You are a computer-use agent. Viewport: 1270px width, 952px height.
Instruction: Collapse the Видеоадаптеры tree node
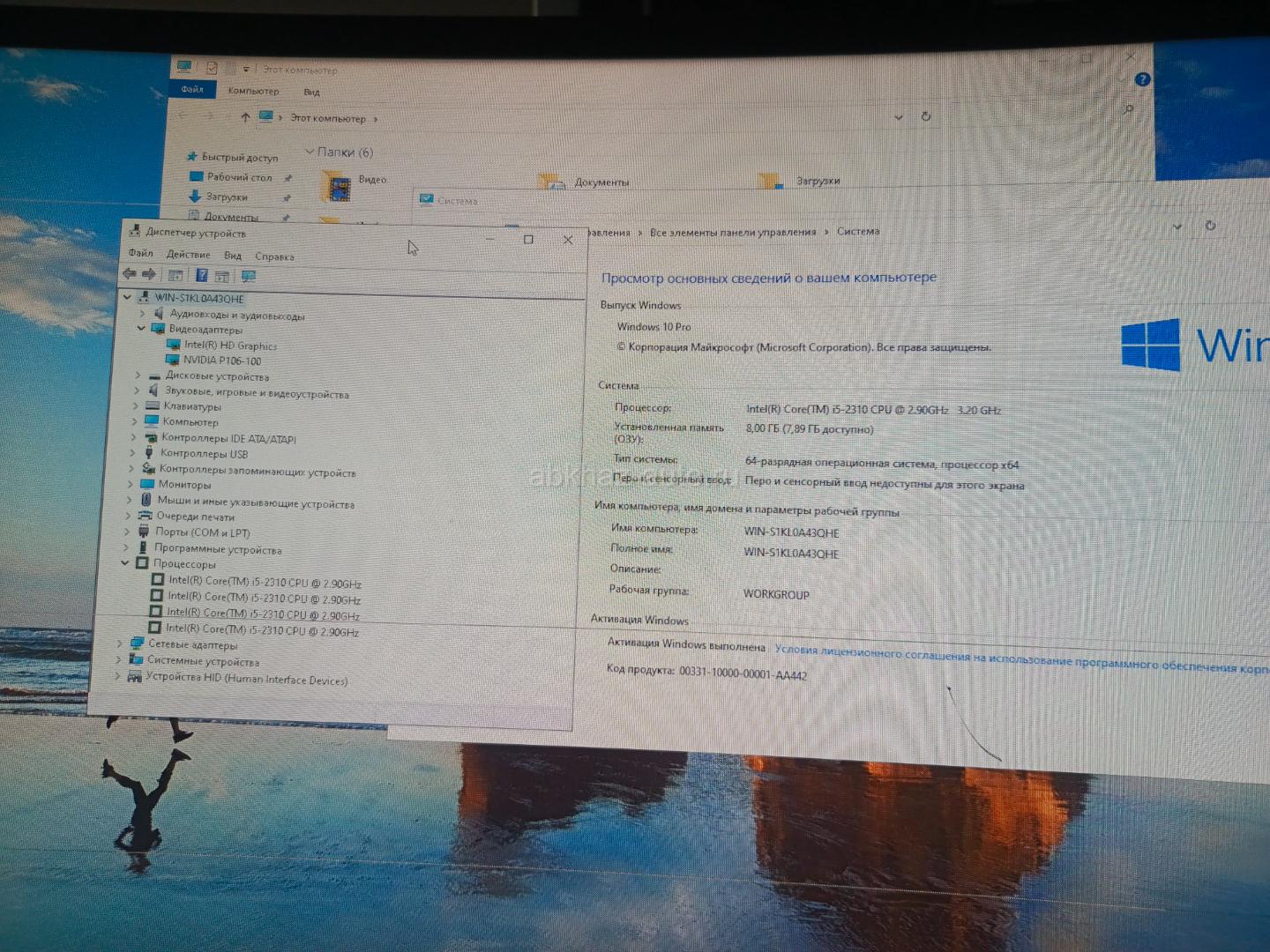(141, 328)
